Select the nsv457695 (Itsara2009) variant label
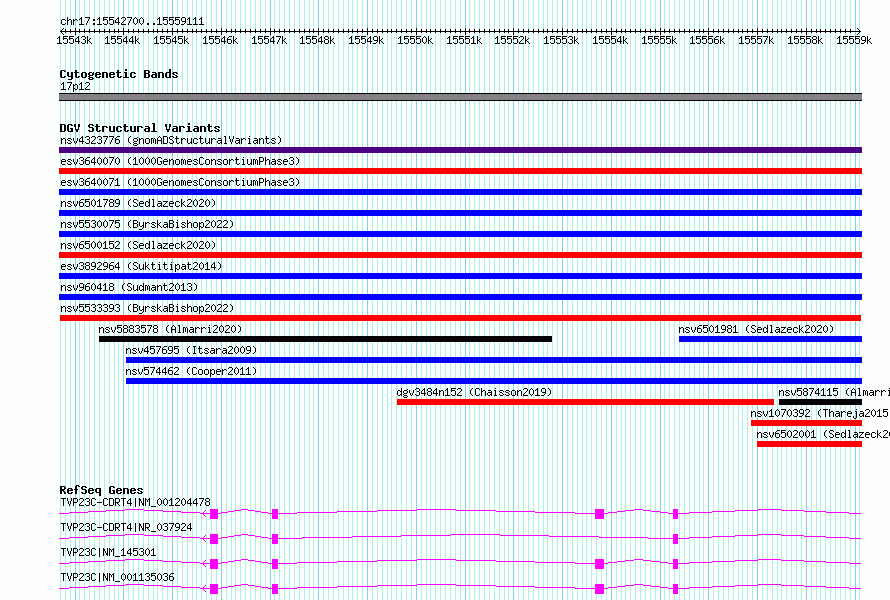The width and height of the screenshot is (890, 600). (x=191, y=350)
